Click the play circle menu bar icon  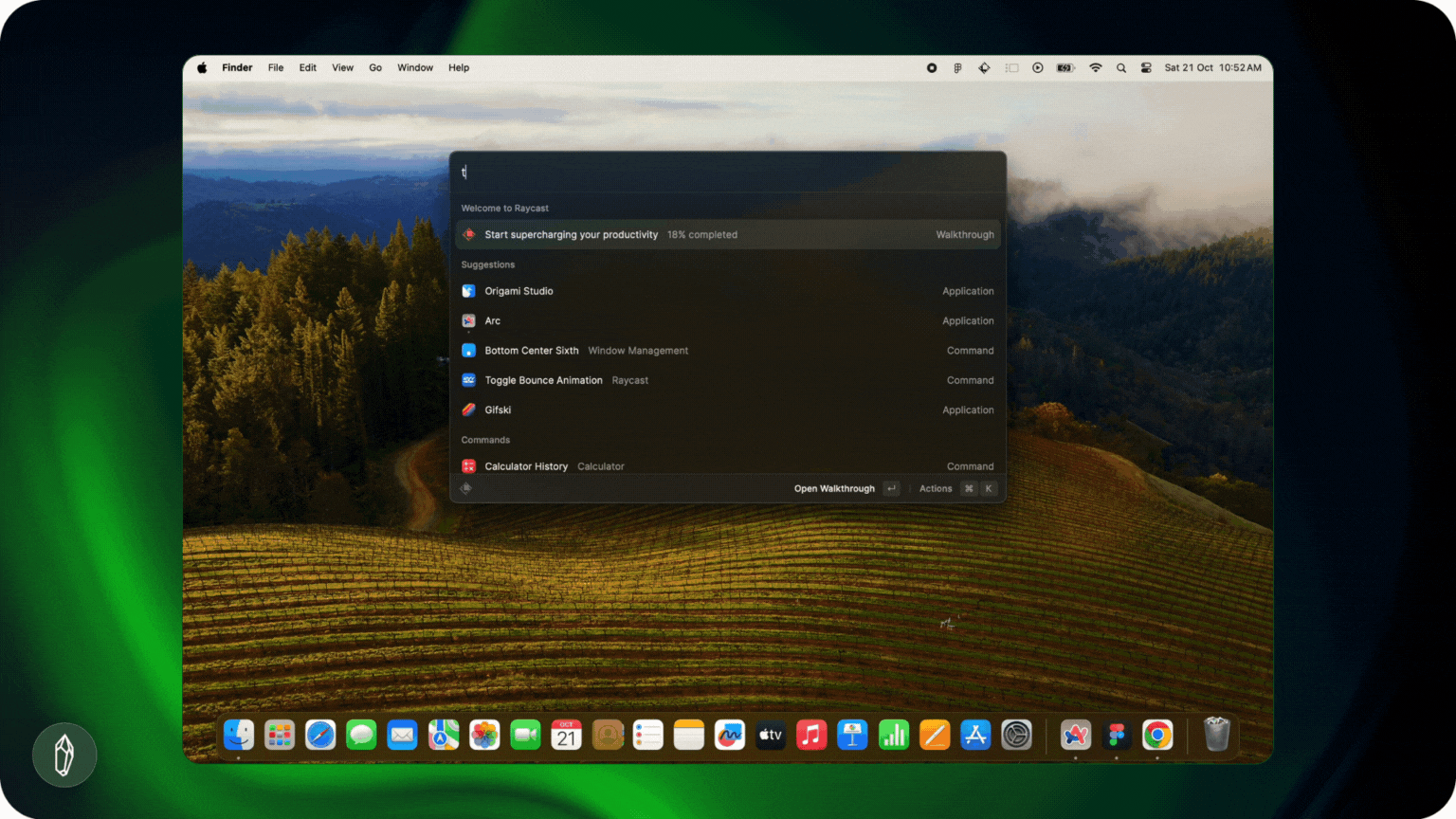pos(1038,68)
